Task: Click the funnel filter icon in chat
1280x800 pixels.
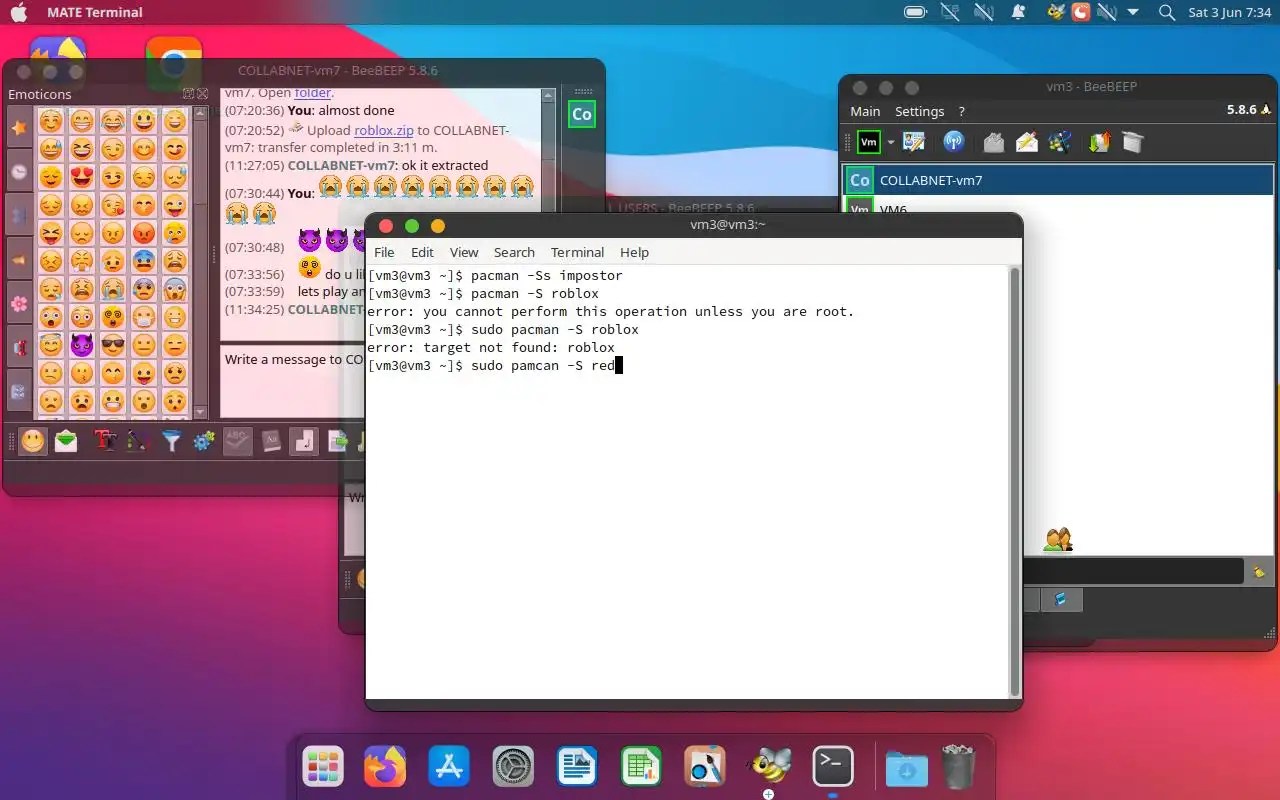Action: coord(172,441)
